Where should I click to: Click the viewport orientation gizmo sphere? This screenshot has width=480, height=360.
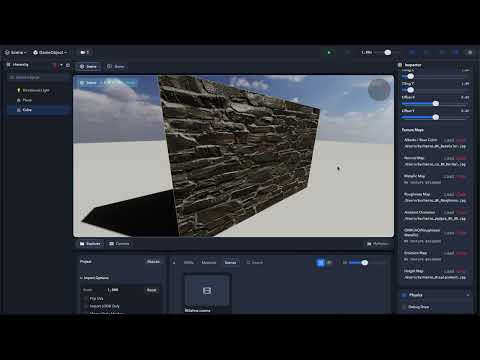pyautogui.click(x=379, y=89)
